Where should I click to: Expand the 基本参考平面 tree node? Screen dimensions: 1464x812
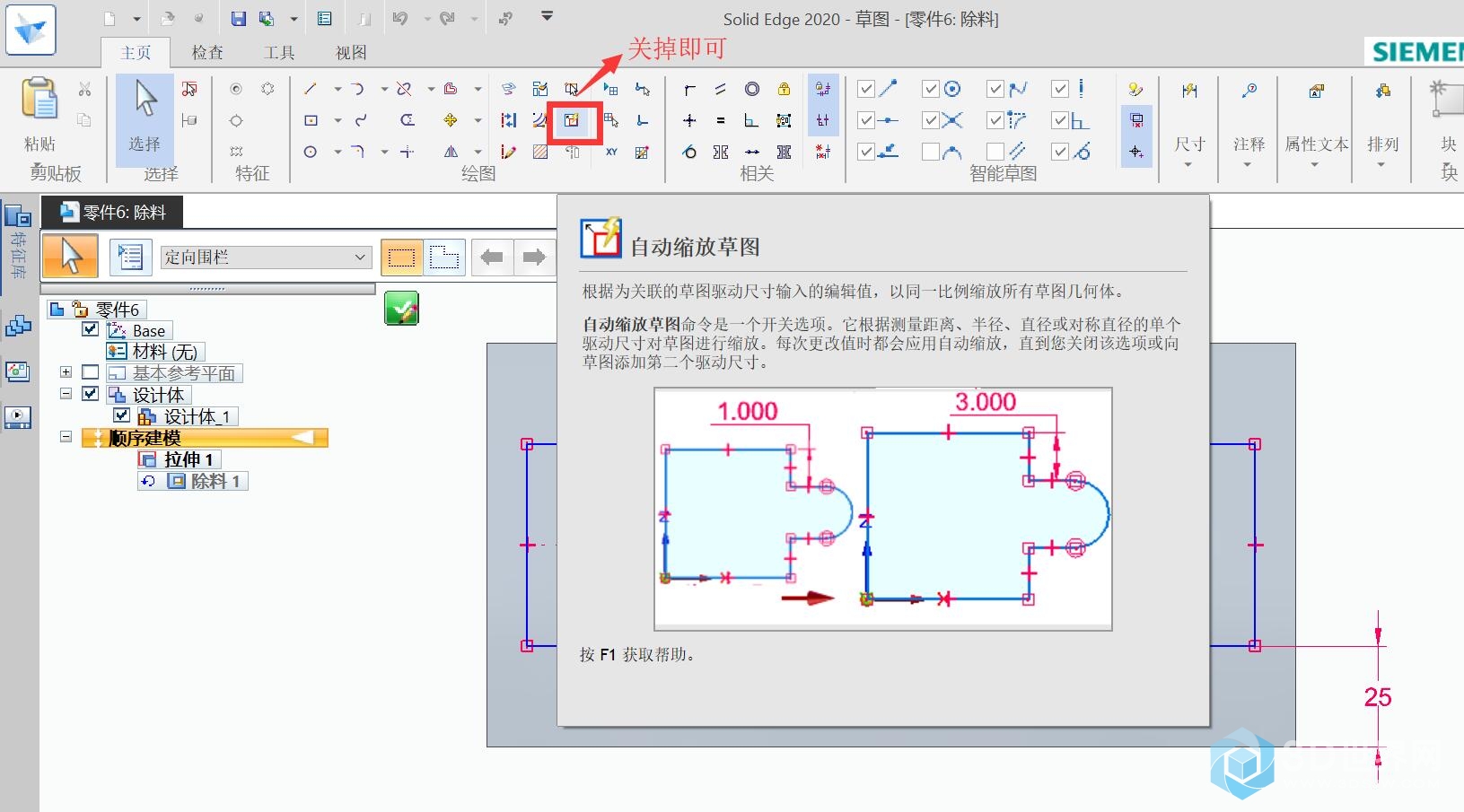click(66, 371)
